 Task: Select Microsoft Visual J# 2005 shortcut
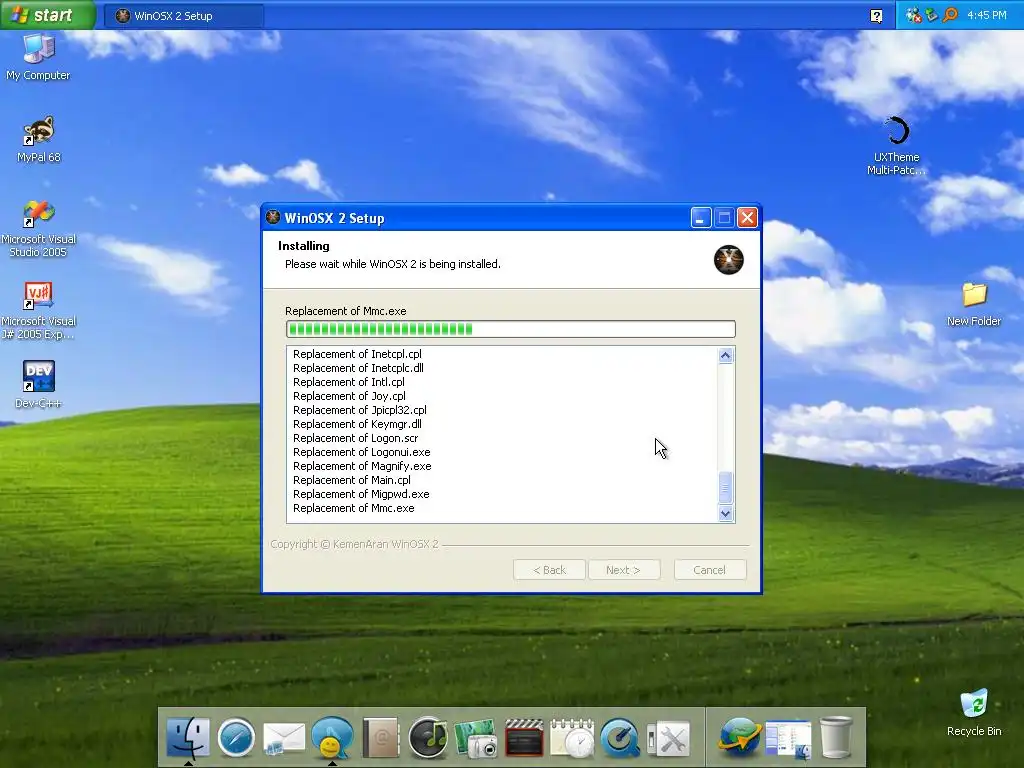38,311
